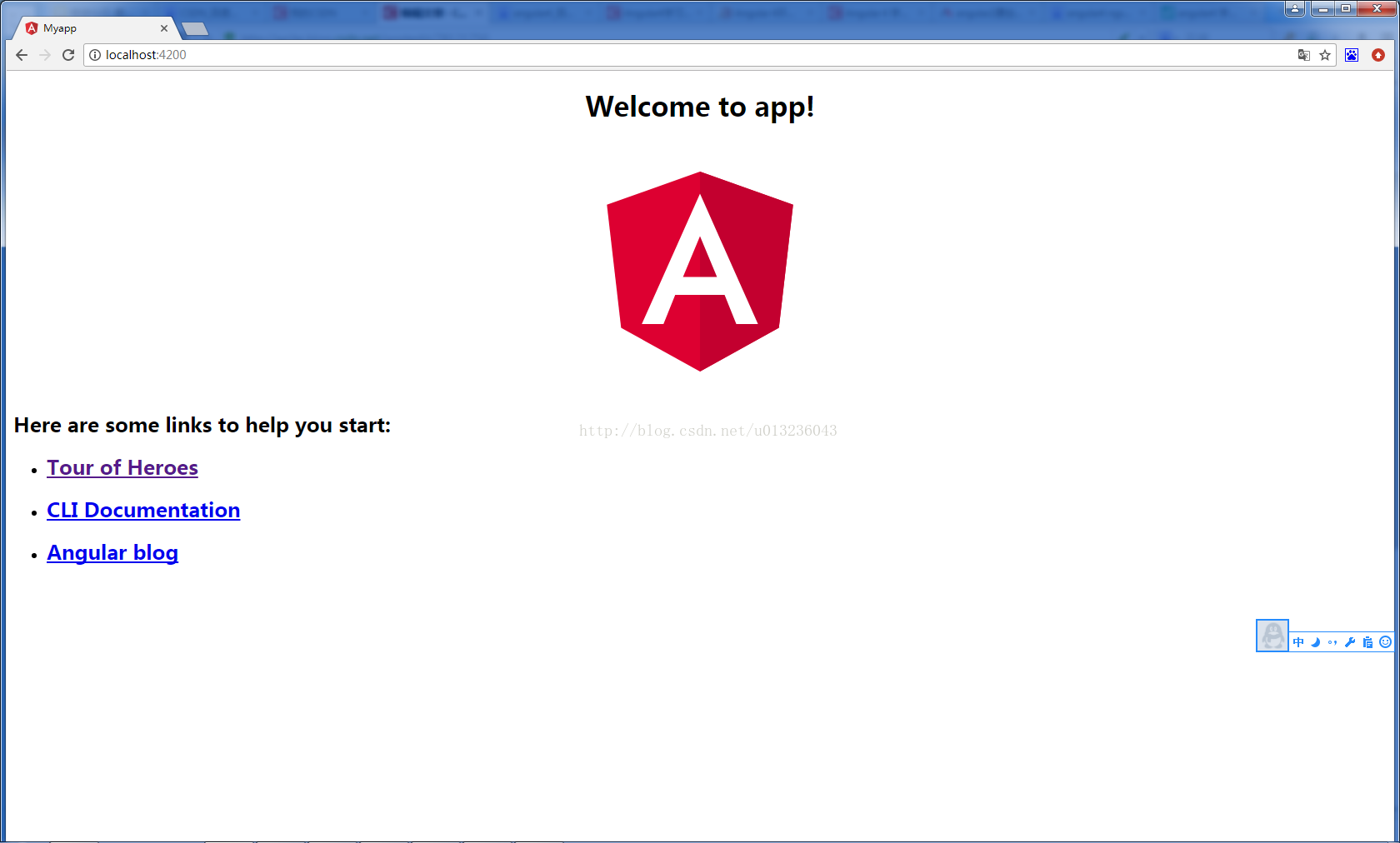This screenshot has height=843, width=1400.
Task: Open the Tour of Heroes link
Action: click(122, 468)
